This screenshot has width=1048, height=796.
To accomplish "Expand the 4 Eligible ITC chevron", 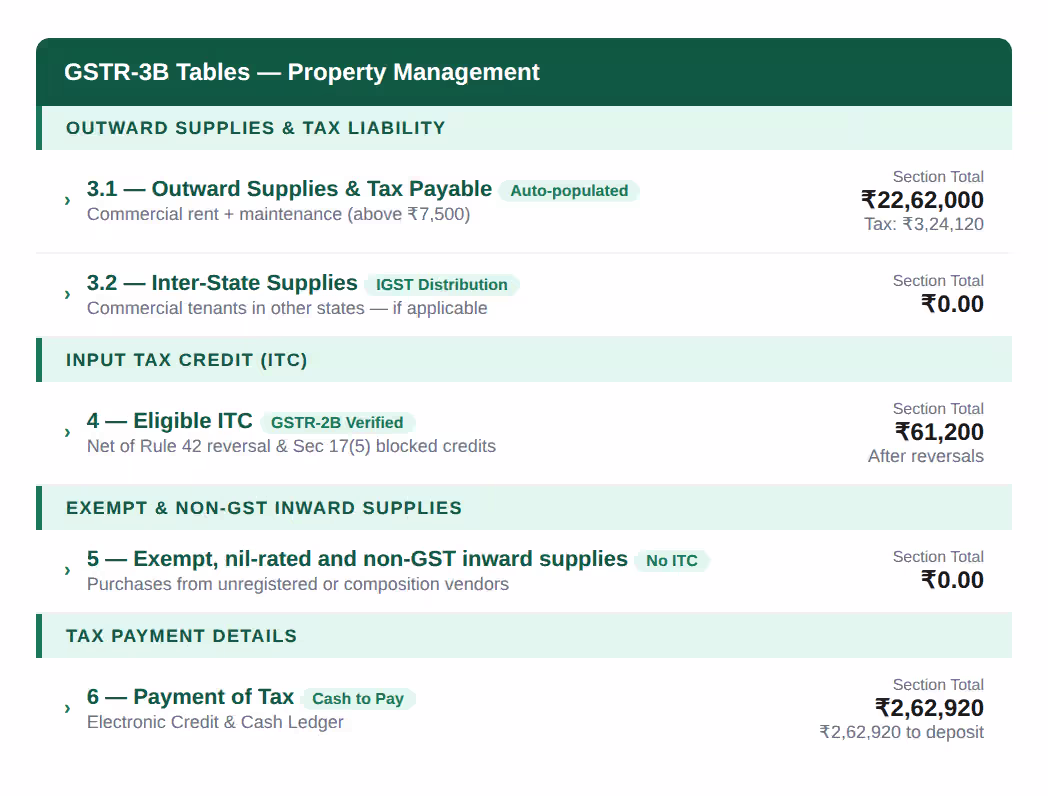I will 68,432.
